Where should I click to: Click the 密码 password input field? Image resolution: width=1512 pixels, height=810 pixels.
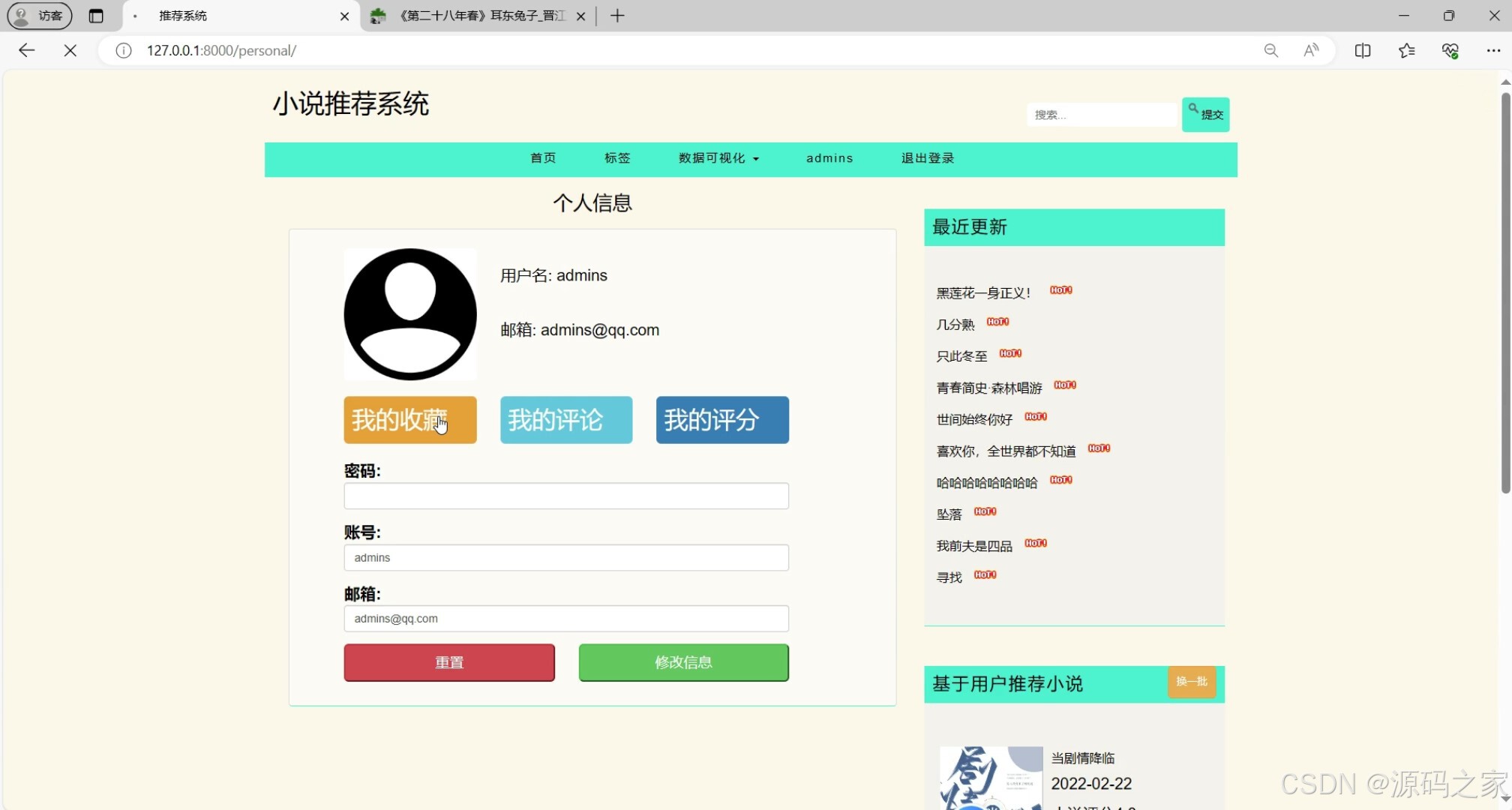coord(565,496)
